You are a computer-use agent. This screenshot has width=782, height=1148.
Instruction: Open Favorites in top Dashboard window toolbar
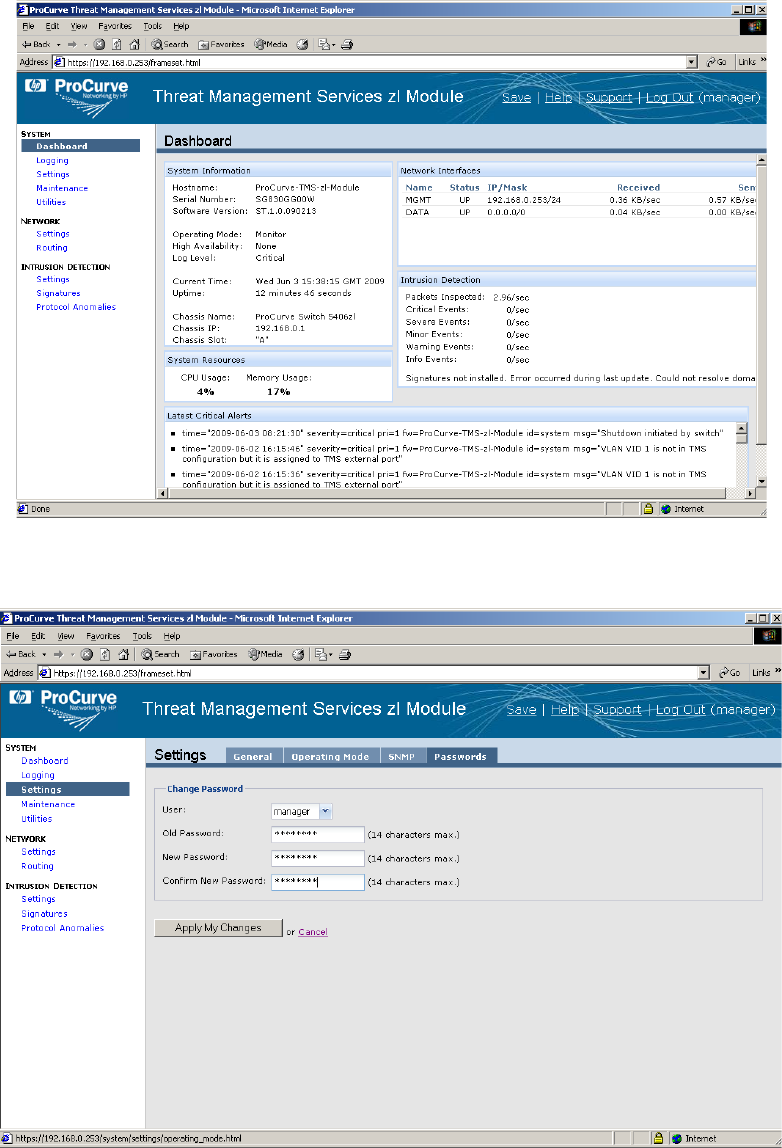[222, 45]
